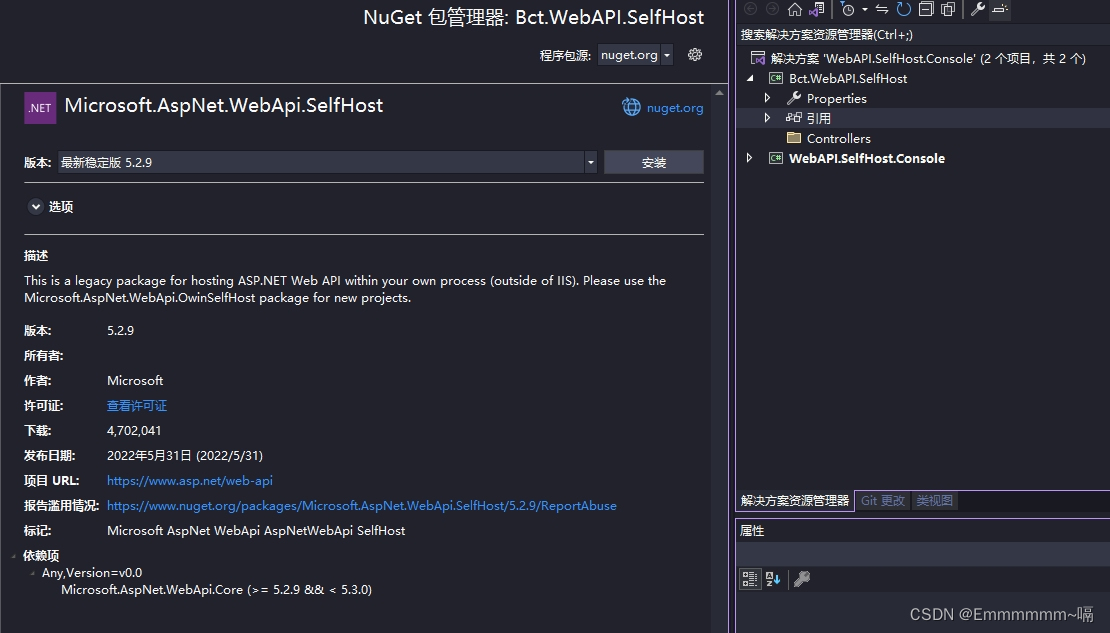Click the Refresh icon in Solution Explorer
Image resolution: width=1110 pixels, height=633 pixels.
click(903, 10)
